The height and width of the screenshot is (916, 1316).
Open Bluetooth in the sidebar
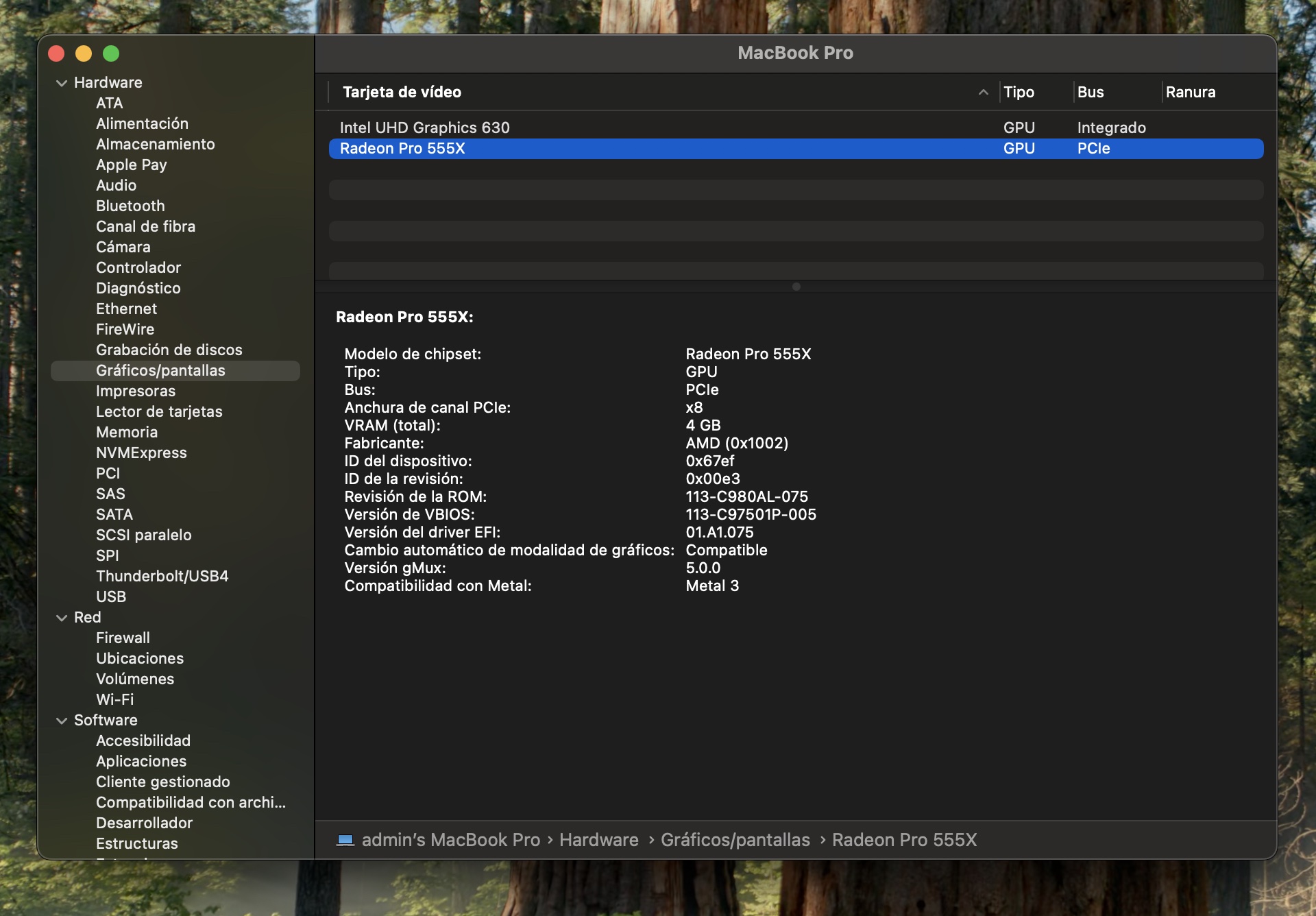130,206
